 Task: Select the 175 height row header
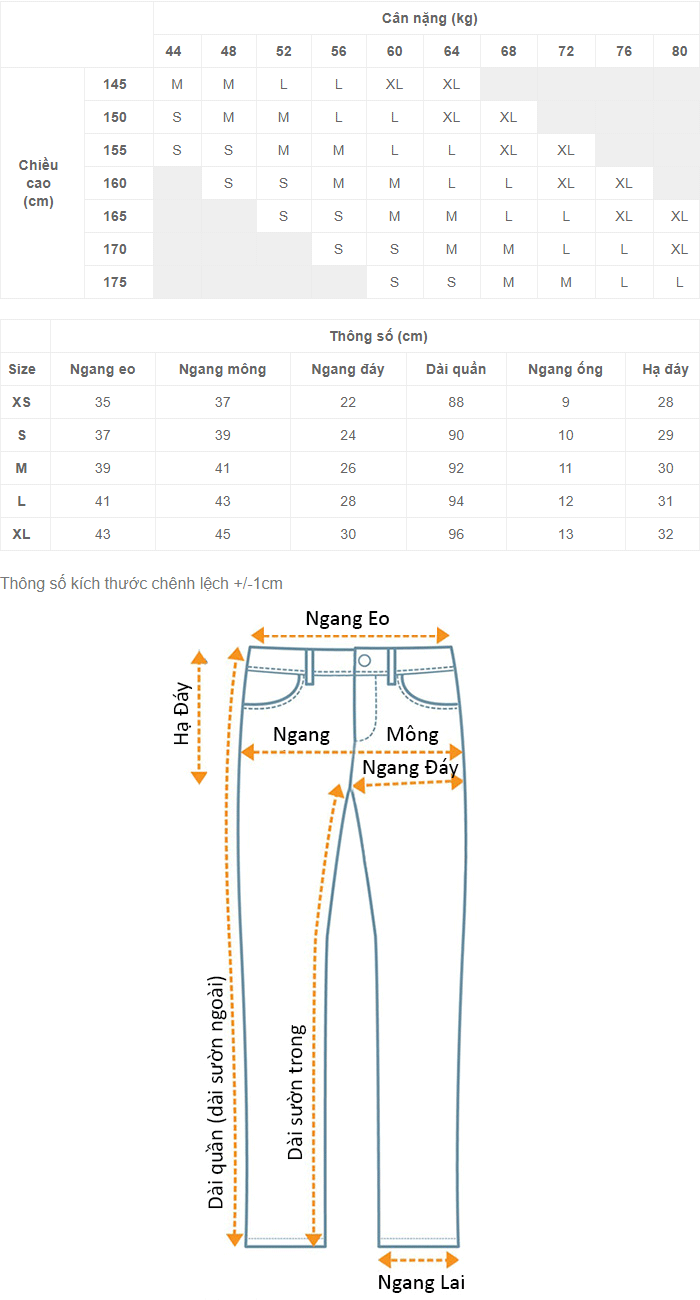(115, 282)
